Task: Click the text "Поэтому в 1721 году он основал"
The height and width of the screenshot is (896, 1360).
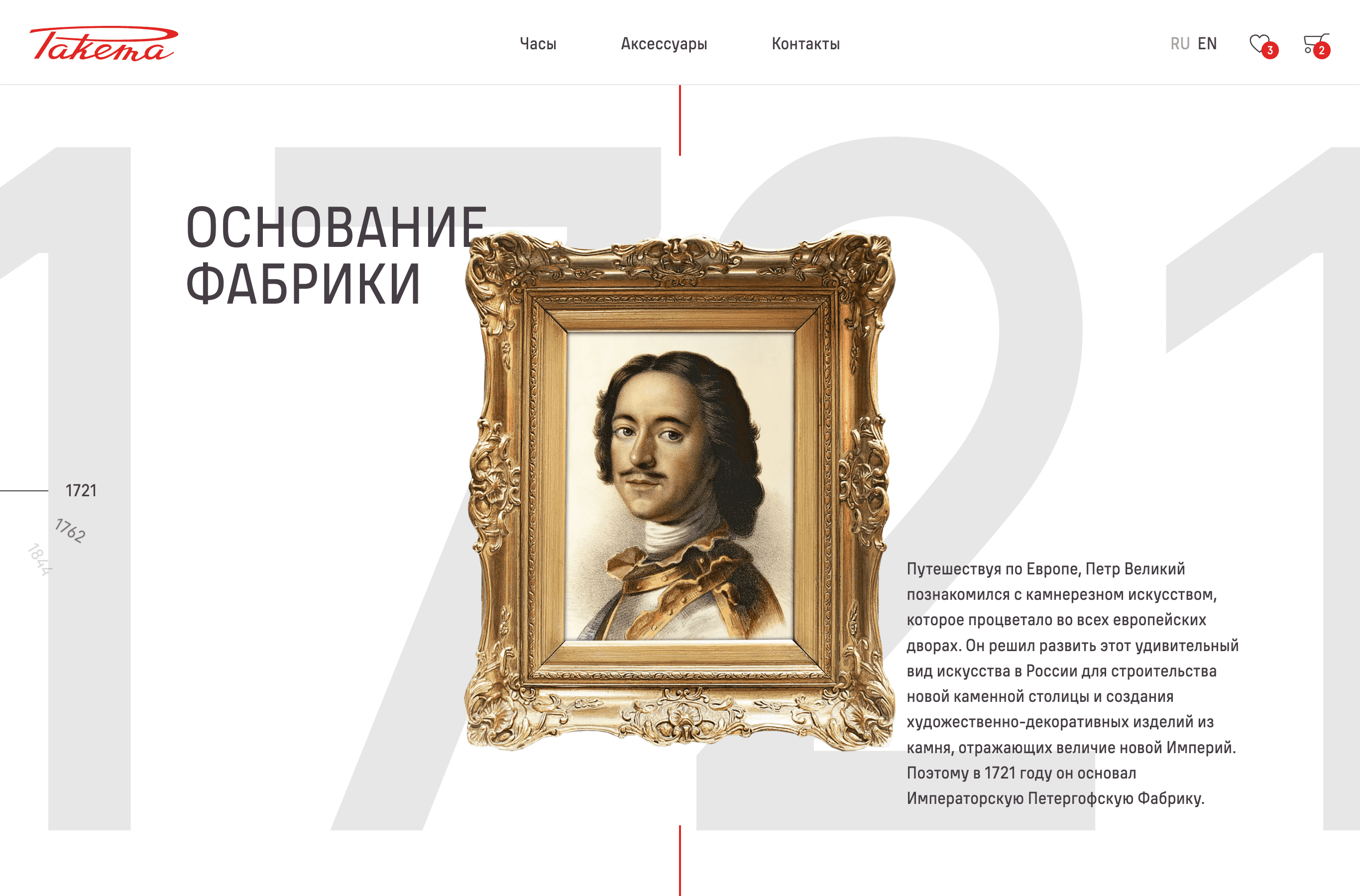Action: [1021, 773]
